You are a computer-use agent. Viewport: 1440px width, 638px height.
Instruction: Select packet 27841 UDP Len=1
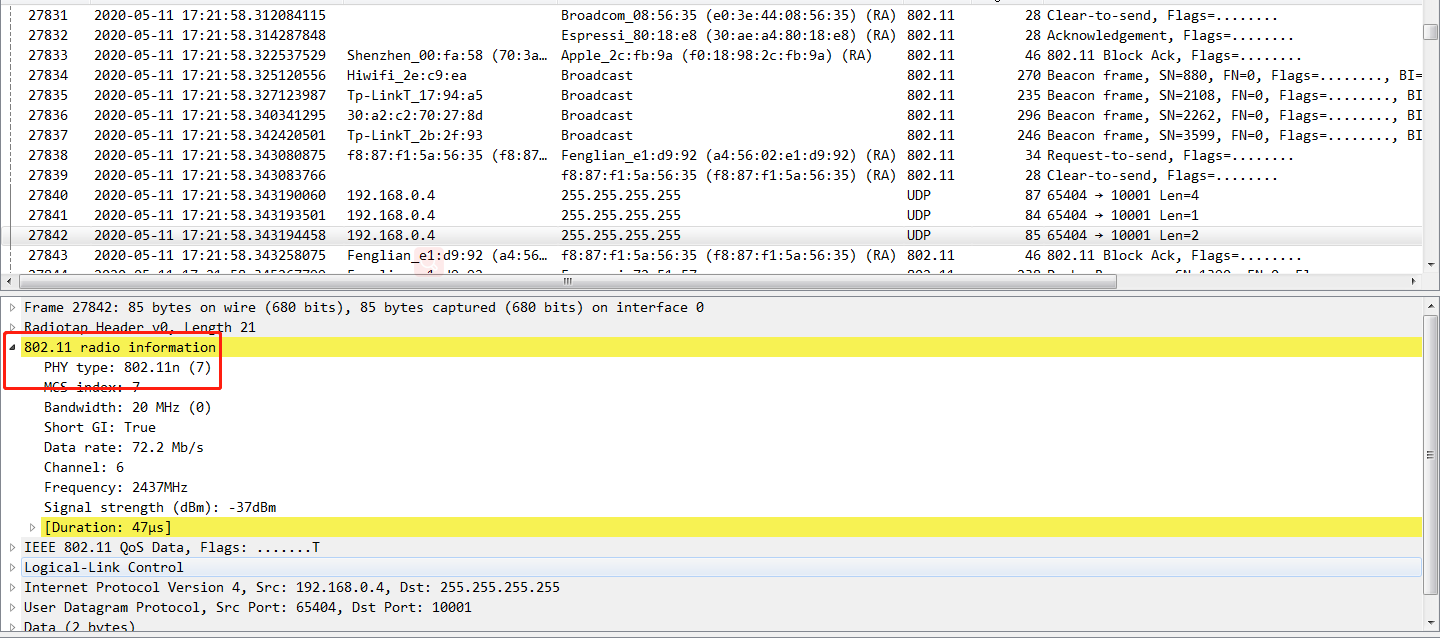(x=711, y=215)
